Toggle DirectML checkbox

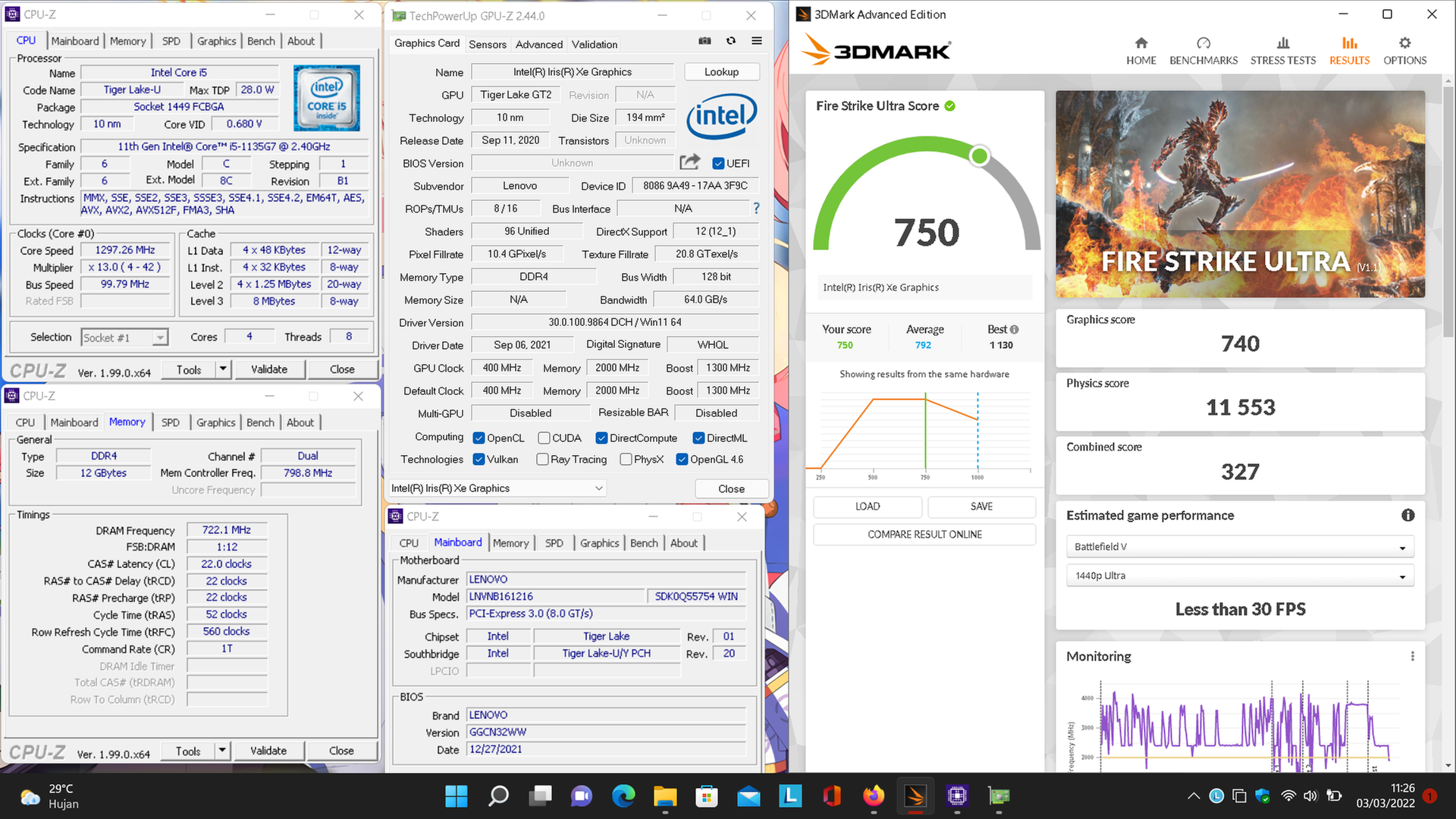[698, 438]
